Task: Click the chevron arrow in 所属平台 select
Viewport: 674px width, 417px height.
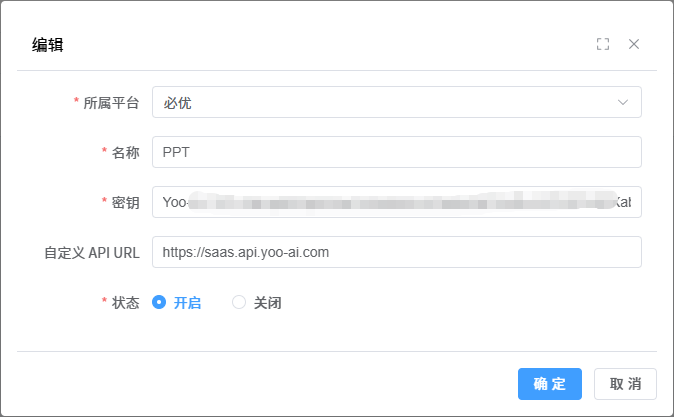Action: tap(623, 102)
